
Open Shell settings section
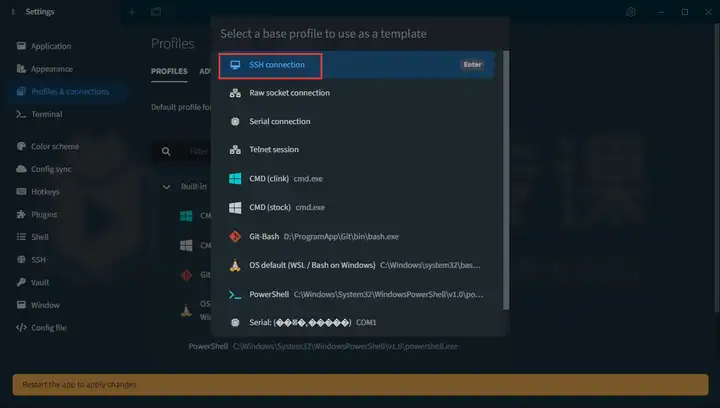(x=68, y=237)
